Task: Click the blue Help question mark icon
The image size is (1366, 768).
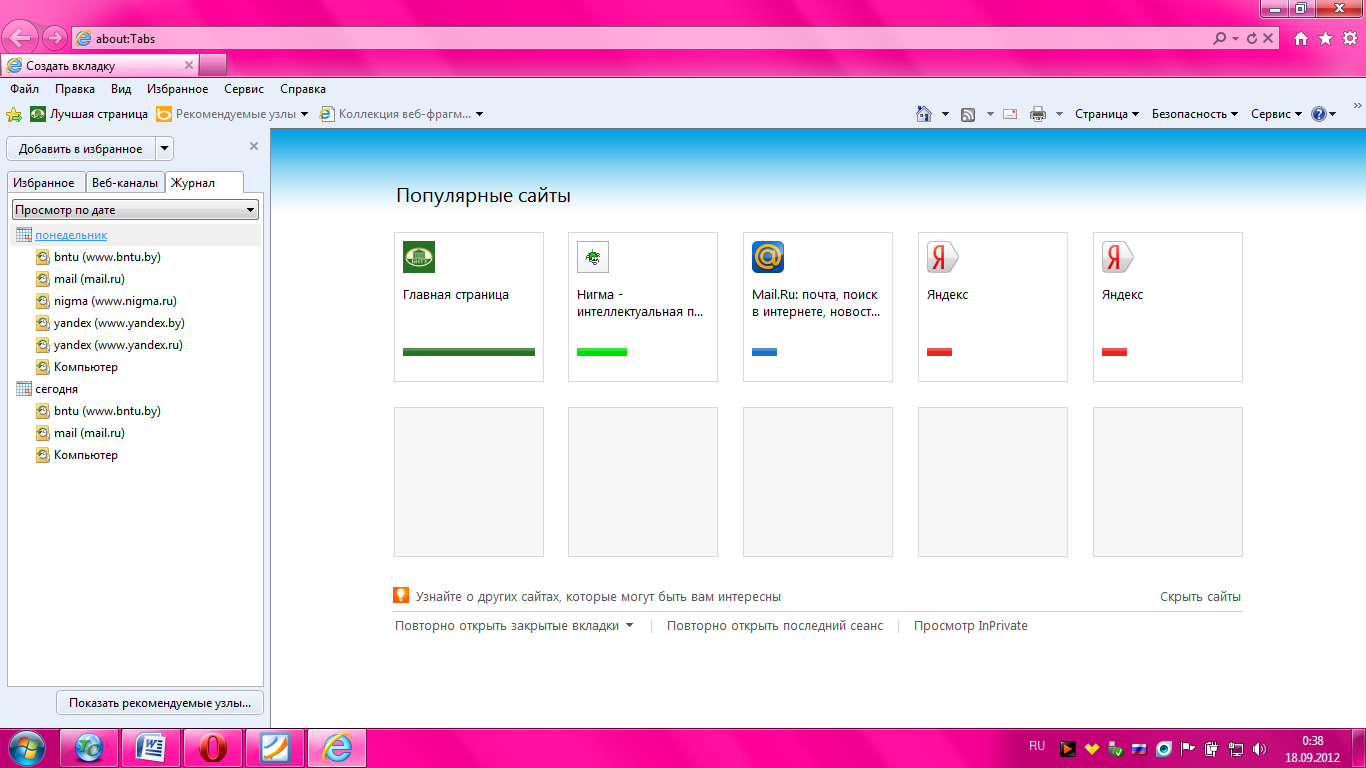Action: tap(1318, 114)
